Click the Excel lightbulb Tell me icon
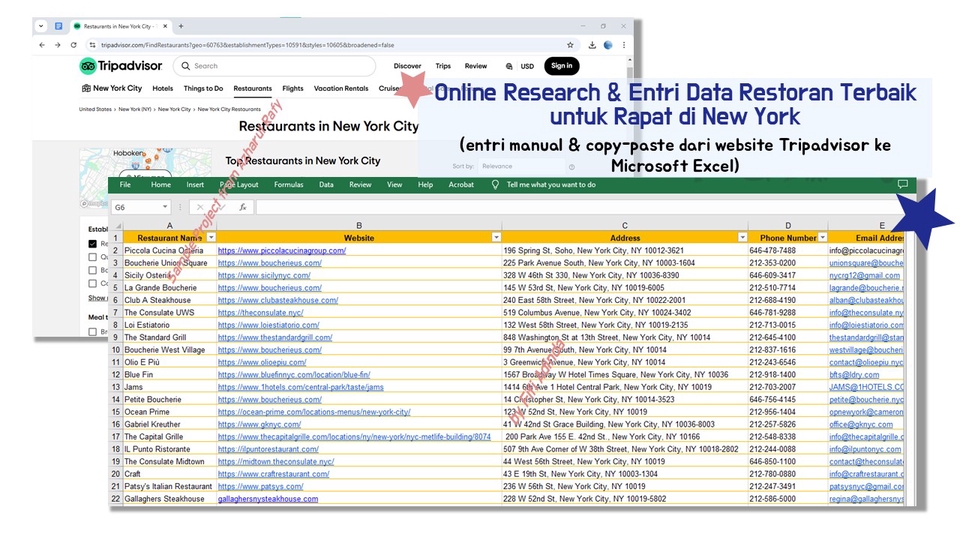The width and height of the screenshot is (960, 540). point(495,184)
